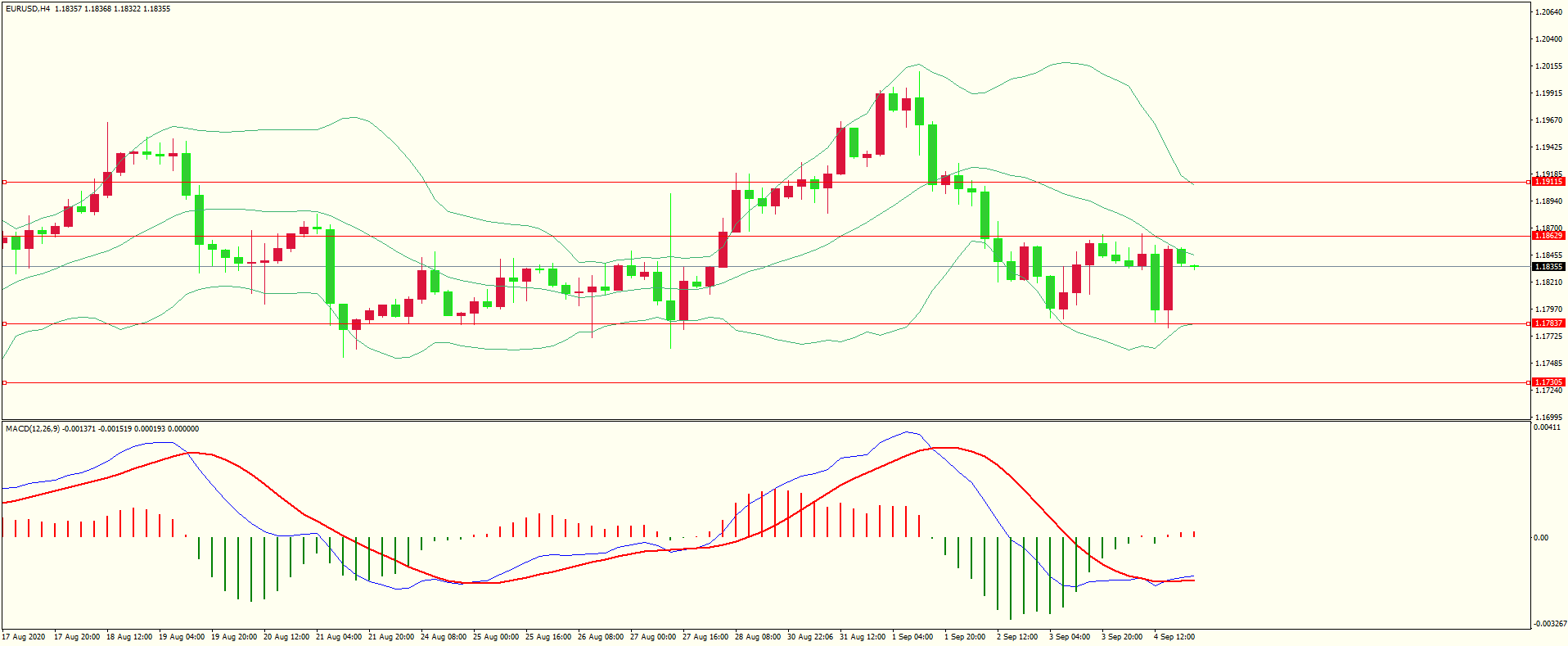Click the 31 Aug 12:00 time label
The image size is (1568, 646).
(x=863, y=637)
